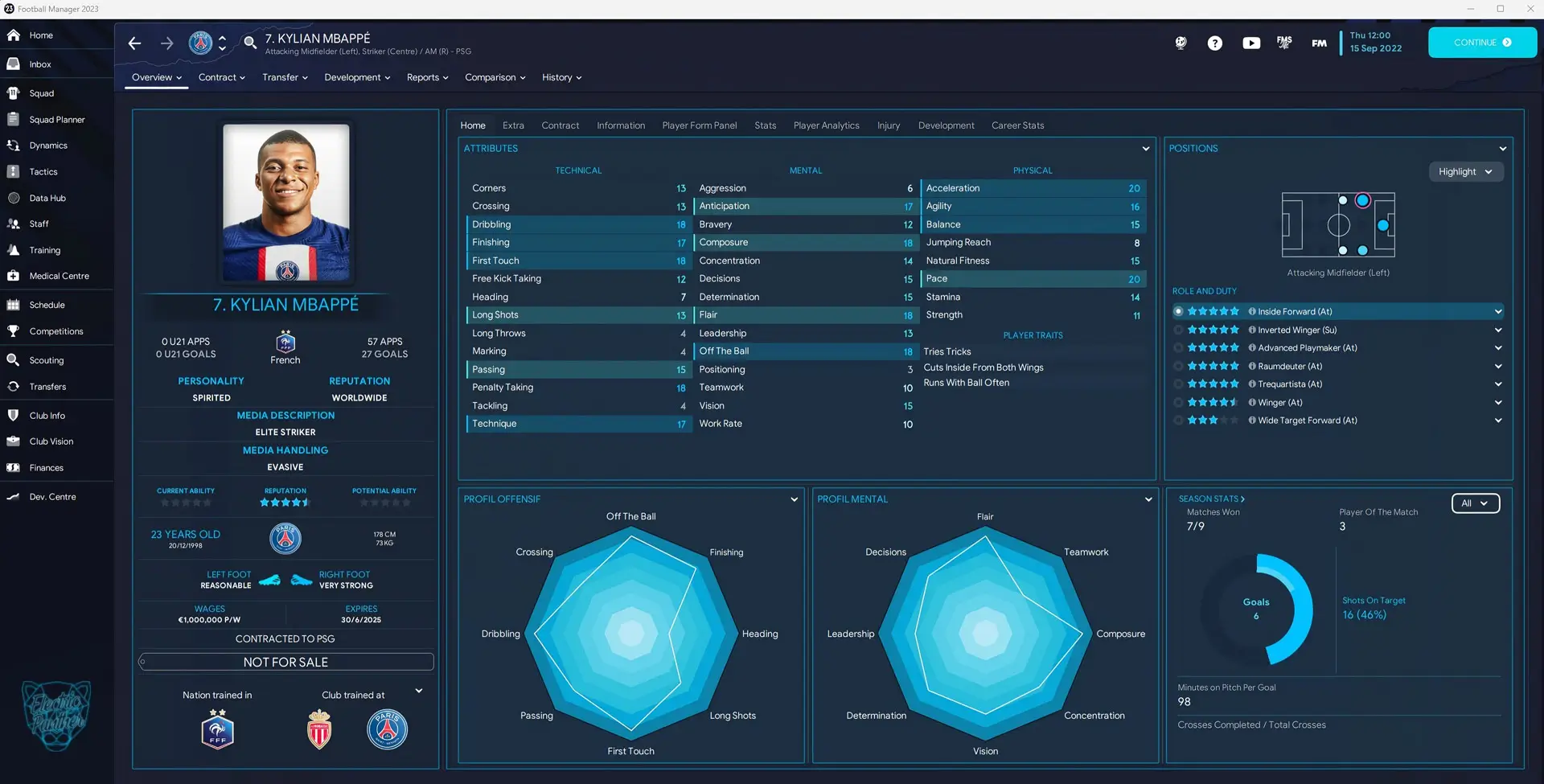1544x784 pixels.
Task: Select Raumdeuter (At) role radio
Action: pyautogui.click(x=1179, y=366)
